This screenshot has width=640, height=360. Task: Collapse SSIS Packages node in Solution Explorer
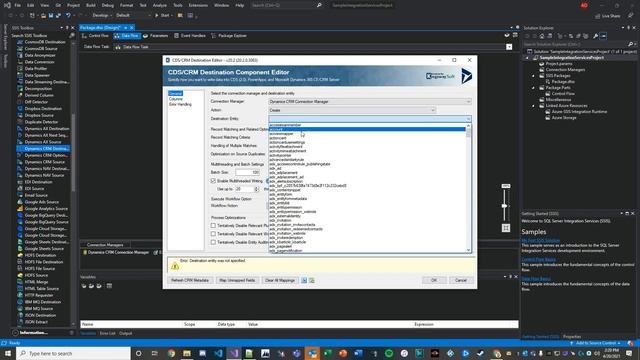point(533,76)
